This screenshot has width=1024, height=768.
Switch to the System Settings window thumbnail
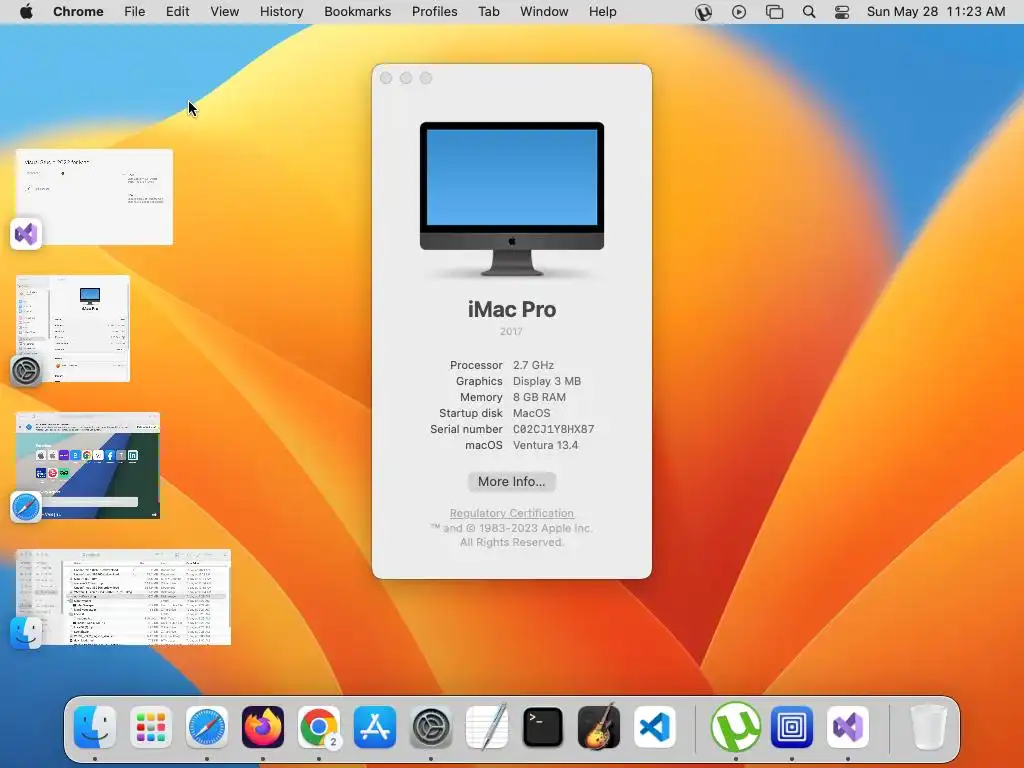(73, 328)
